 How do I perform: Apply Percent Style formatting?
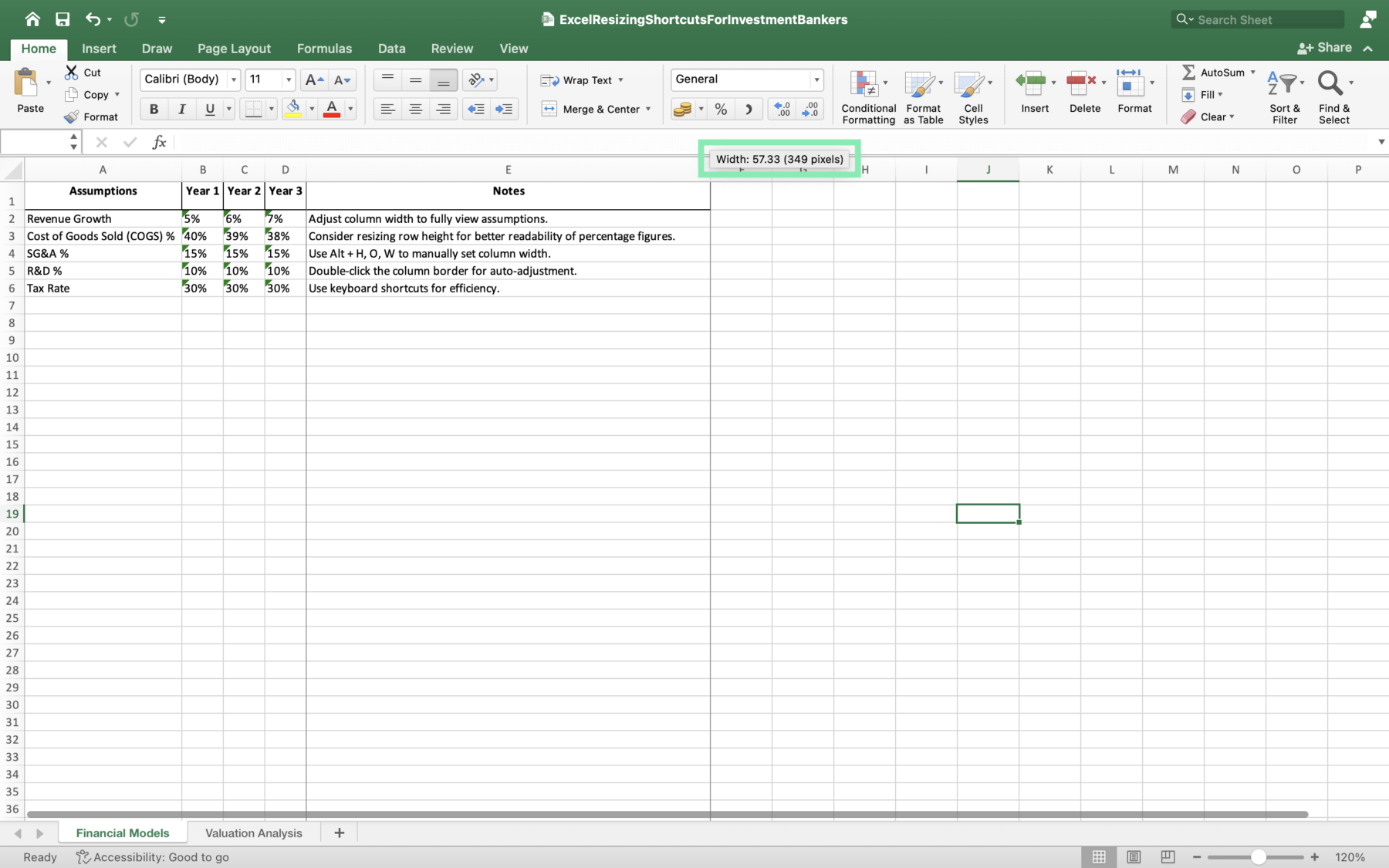click(x=720, y=109)
